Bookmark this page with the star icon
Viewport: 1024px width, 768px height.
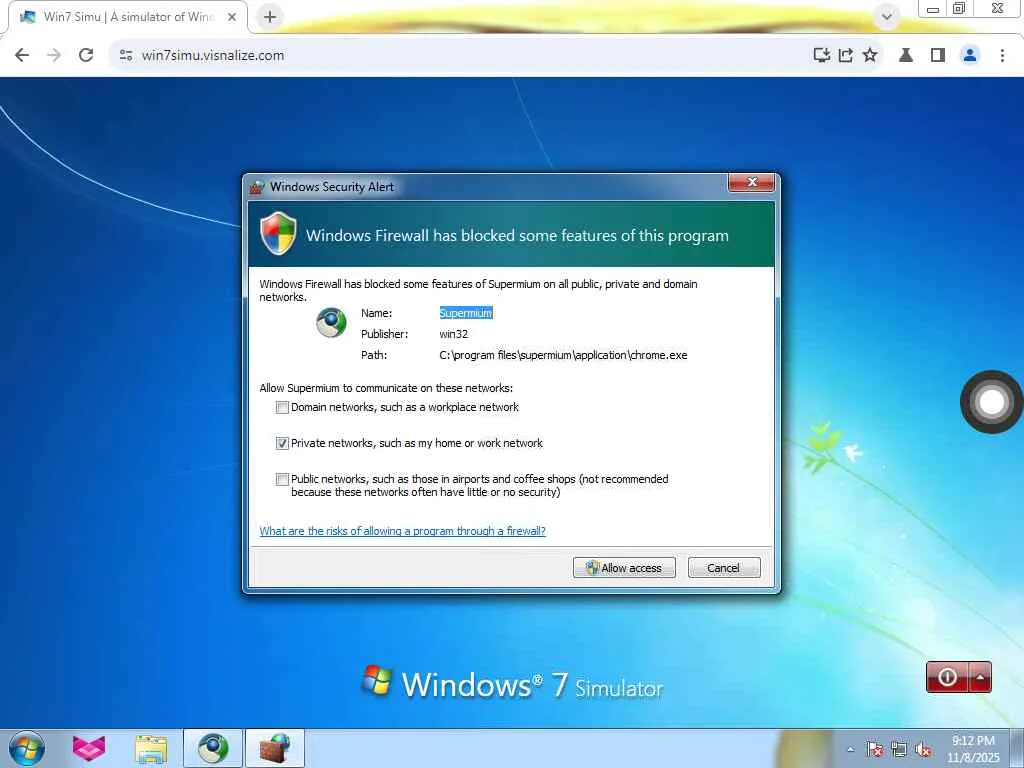(x=870, y=55)
